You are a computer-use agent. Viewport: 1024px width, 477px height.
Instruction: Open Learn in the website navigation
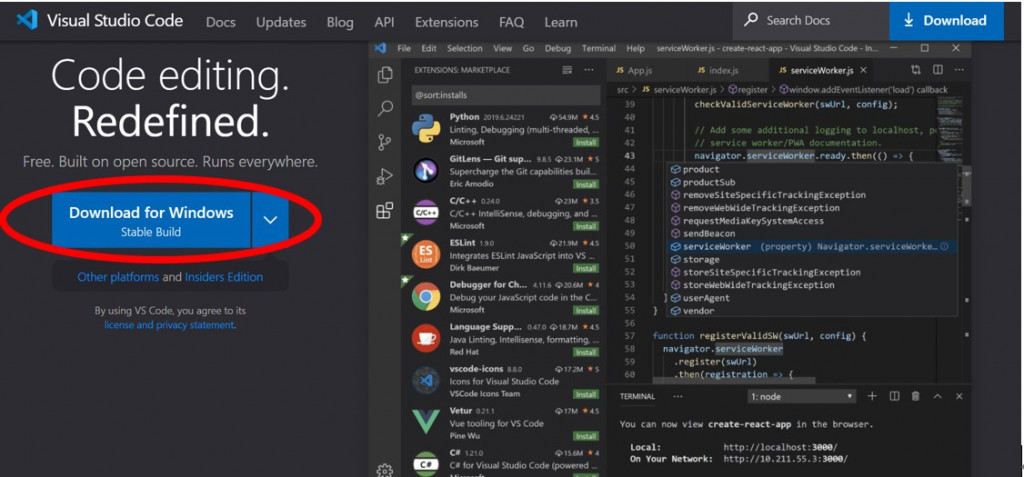click(561, 22)
